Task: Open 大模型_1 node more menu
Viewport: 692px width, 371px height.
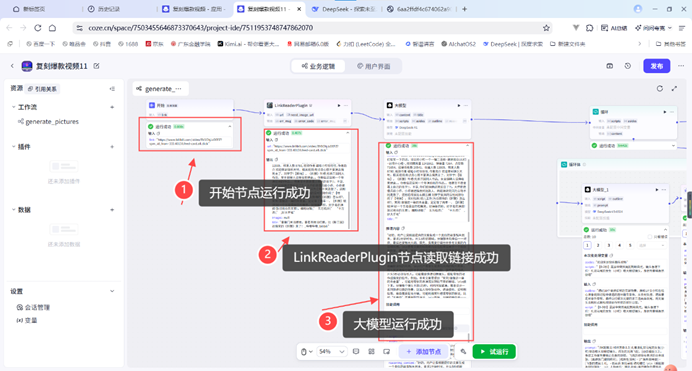Action: tap(664, 190)
